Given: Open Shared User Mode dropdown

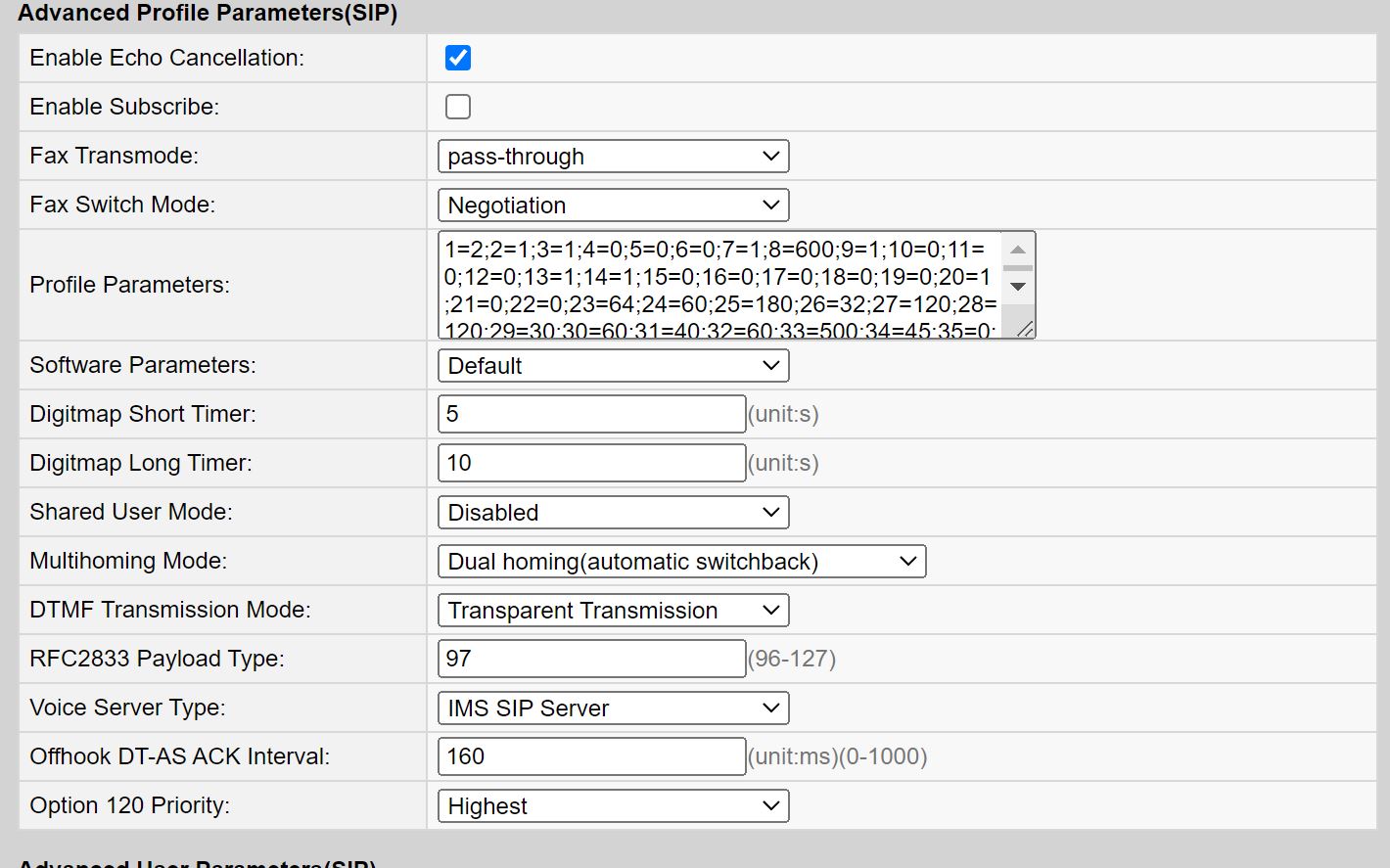Looking at the screenshot, I should 613,513.
